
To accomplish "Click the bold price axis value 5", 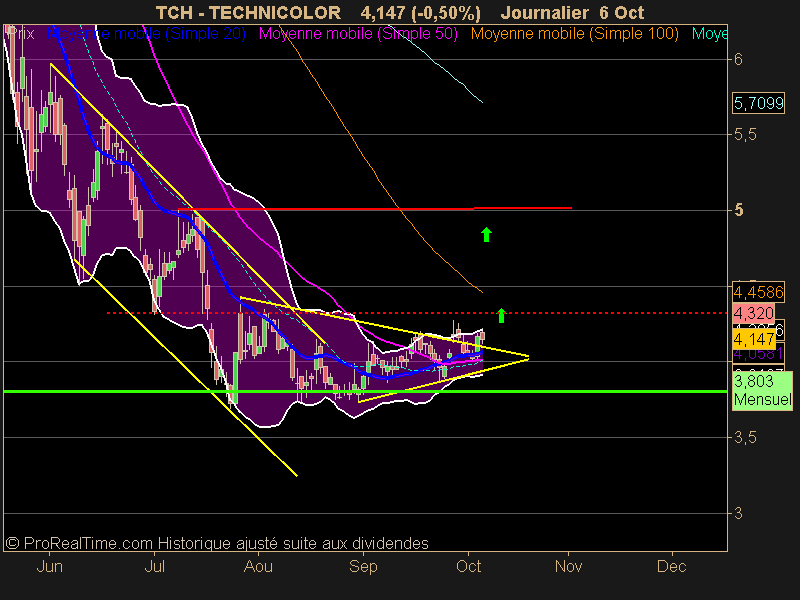I will (x=739, y=210).
